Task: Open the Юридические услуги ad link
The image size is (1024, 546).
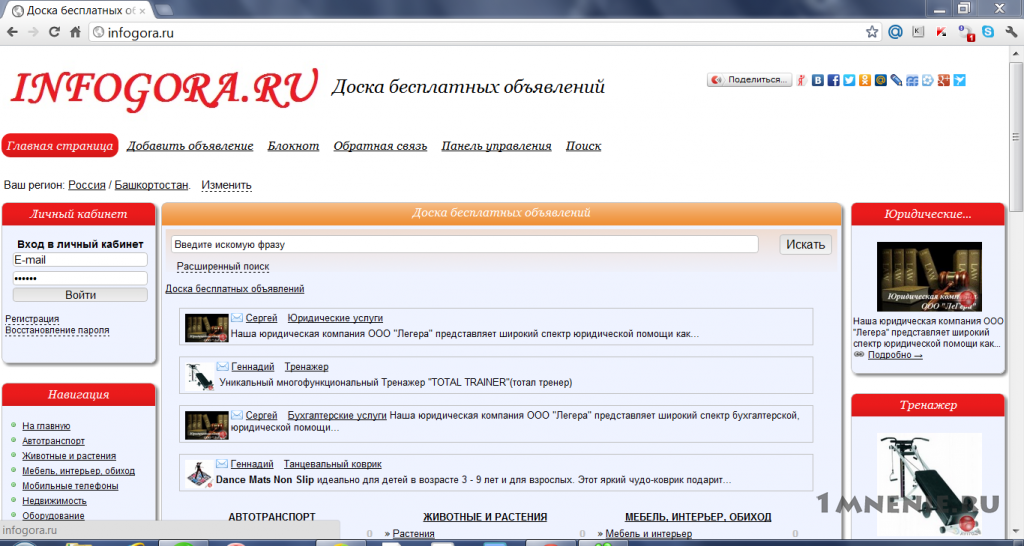Action: click(335, 318)
